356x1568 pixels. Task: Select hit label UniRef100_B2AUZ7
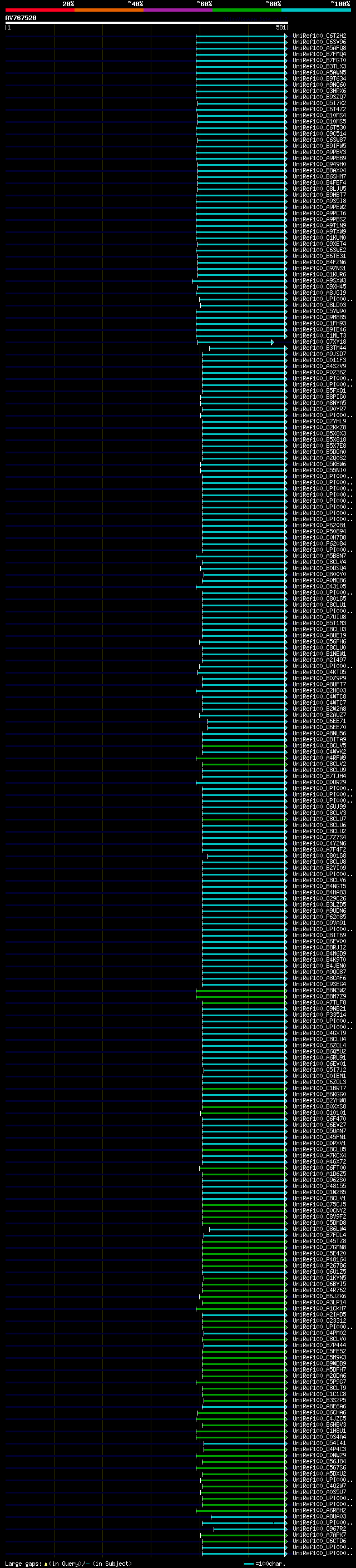pos(319,715)
